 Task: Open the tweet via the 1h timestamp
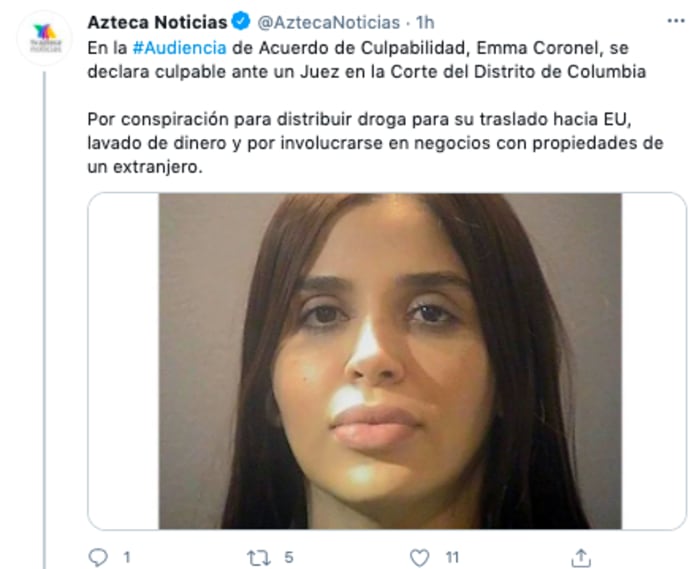[425, 22]
